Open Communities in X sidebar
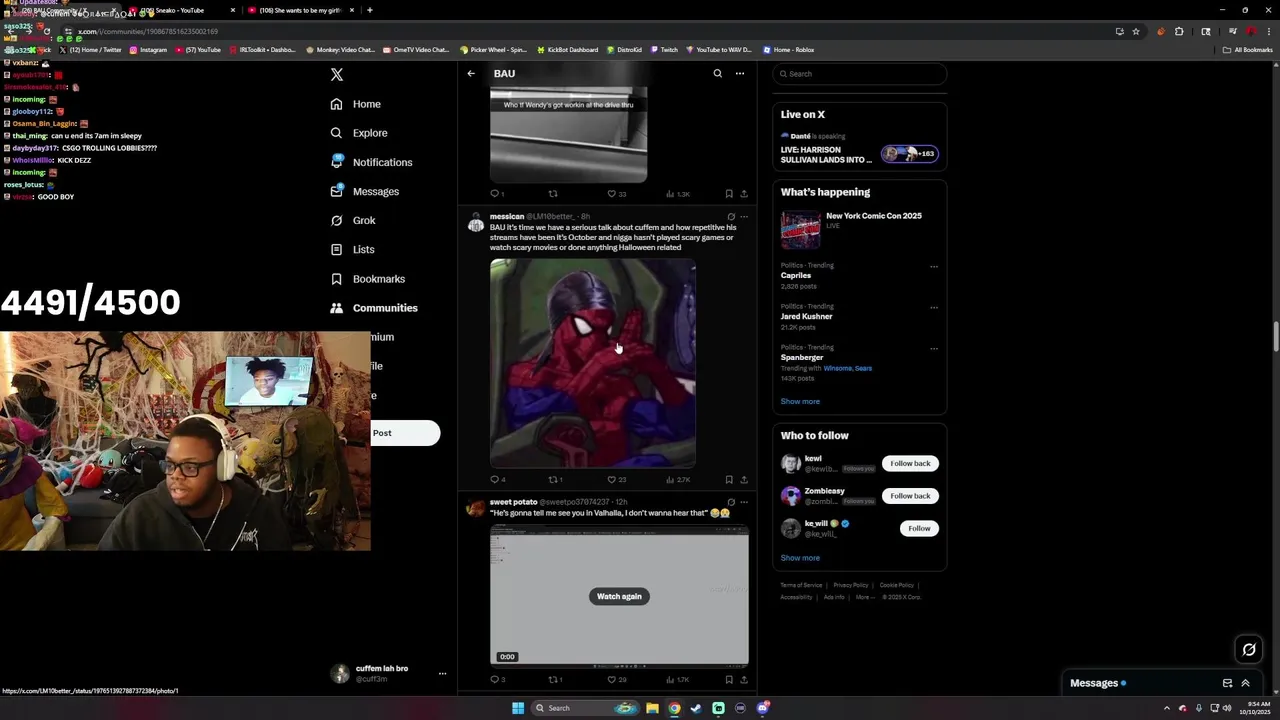 pyautogui.click(x=374, y=308)
